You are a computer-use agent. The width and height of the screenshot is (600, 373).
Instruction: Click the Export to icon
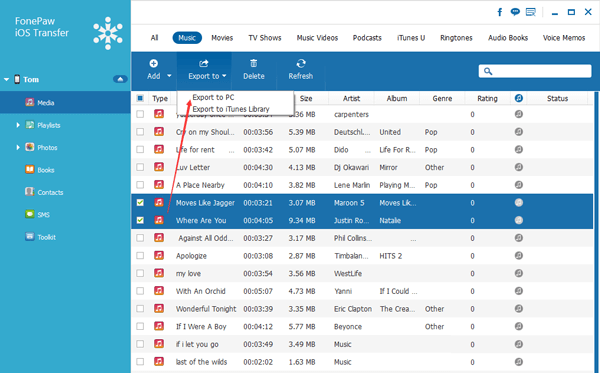tap(204, 63)
